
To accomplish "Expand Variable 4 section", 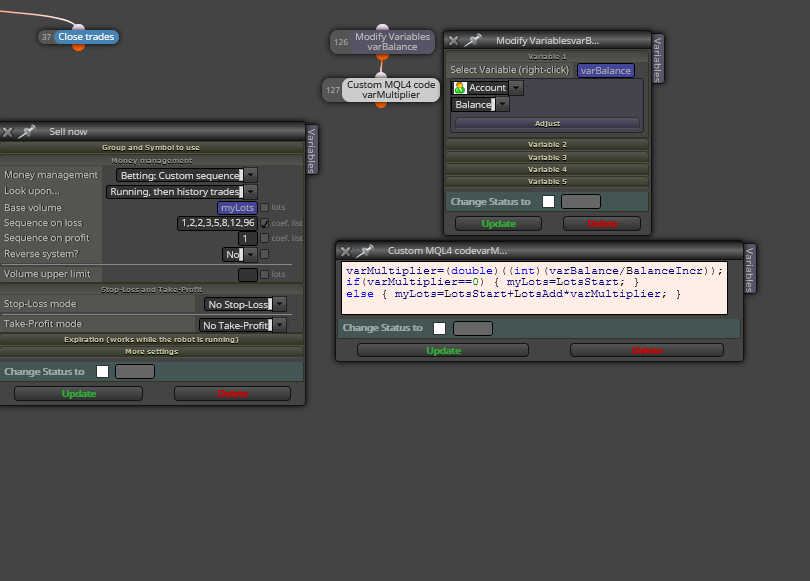I will [547, 169].
